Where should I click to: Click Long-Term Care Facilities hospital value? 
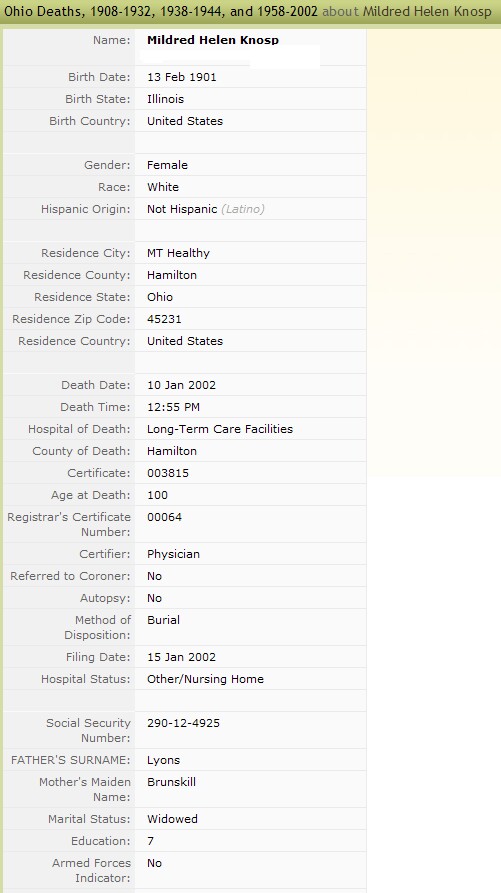(x=220, y=429)
